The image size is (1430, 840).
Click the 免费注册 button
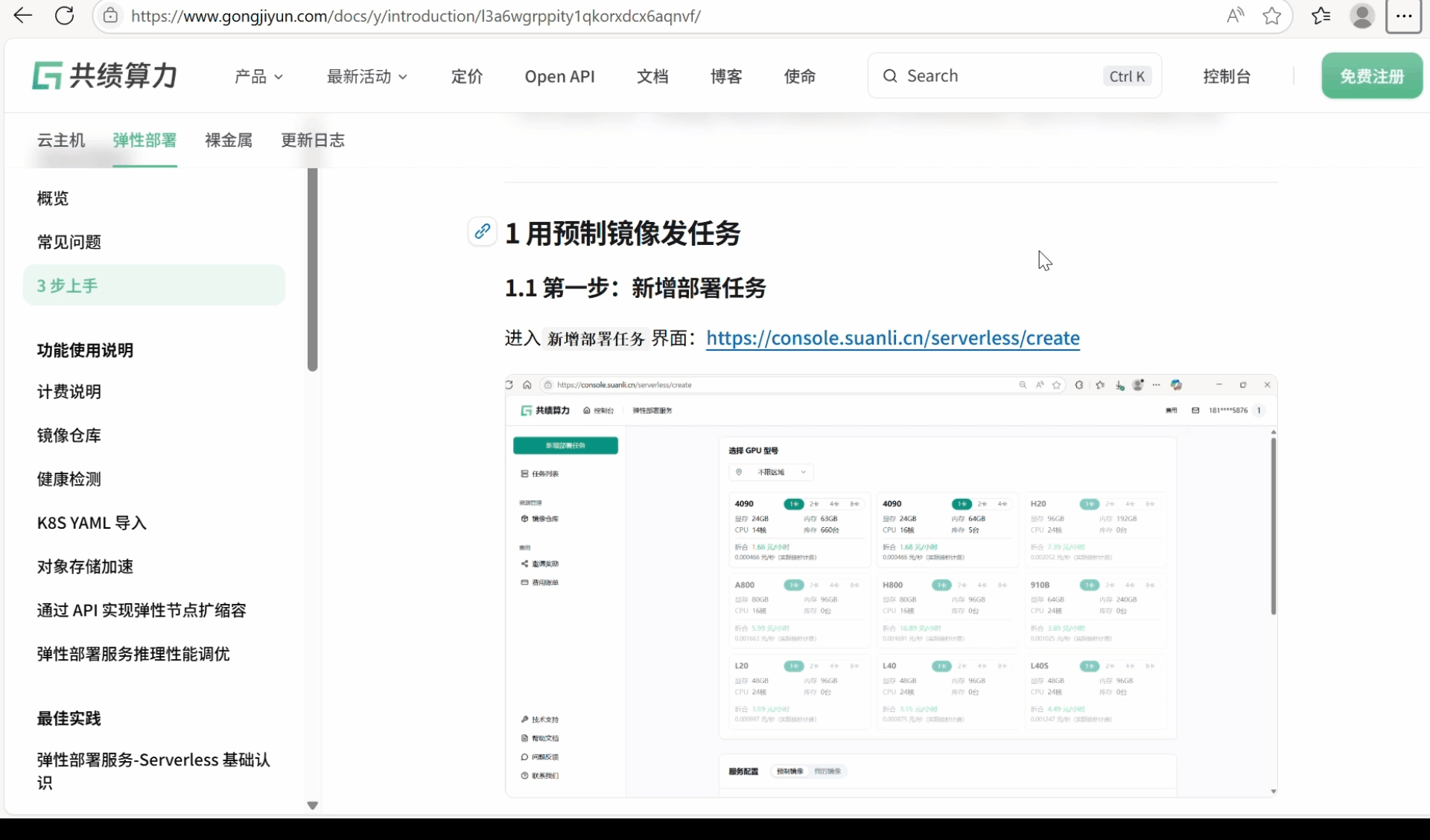point(1371,76)
